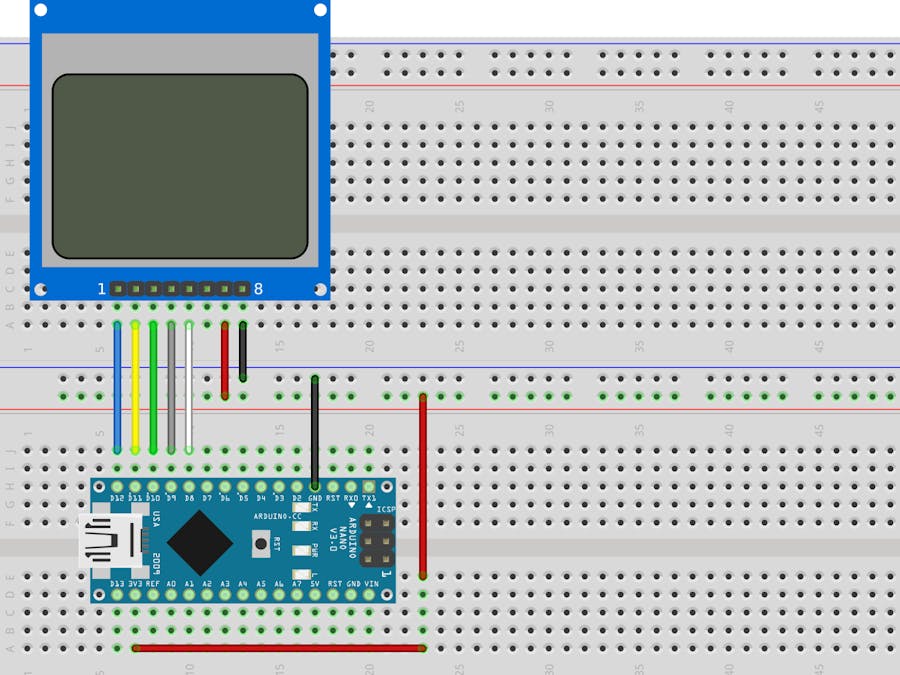Viewport: 900px width, 675px height.
Task: Click the TX1 pin on the Arduino
Action: point(368,487)
